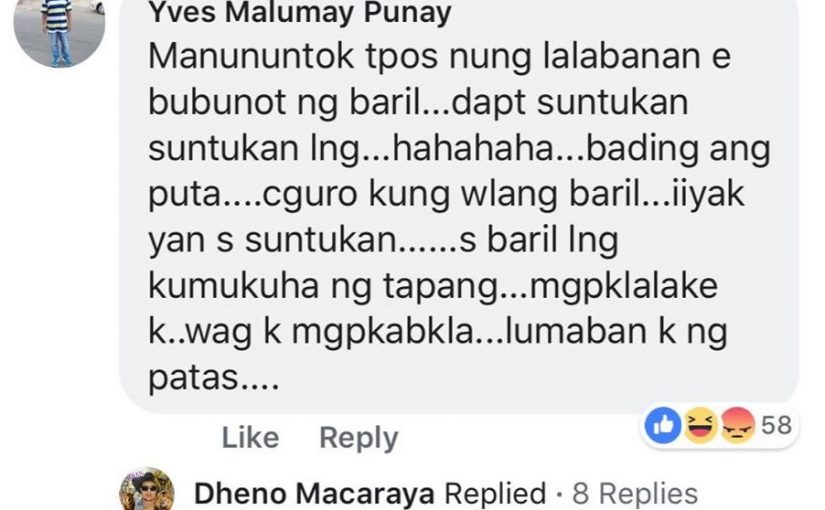The width and height of the screenshot is (825, 510).
Task: Open the Dheno Macaraya name link
Action: pyautogui.click(x=314, y=494)
